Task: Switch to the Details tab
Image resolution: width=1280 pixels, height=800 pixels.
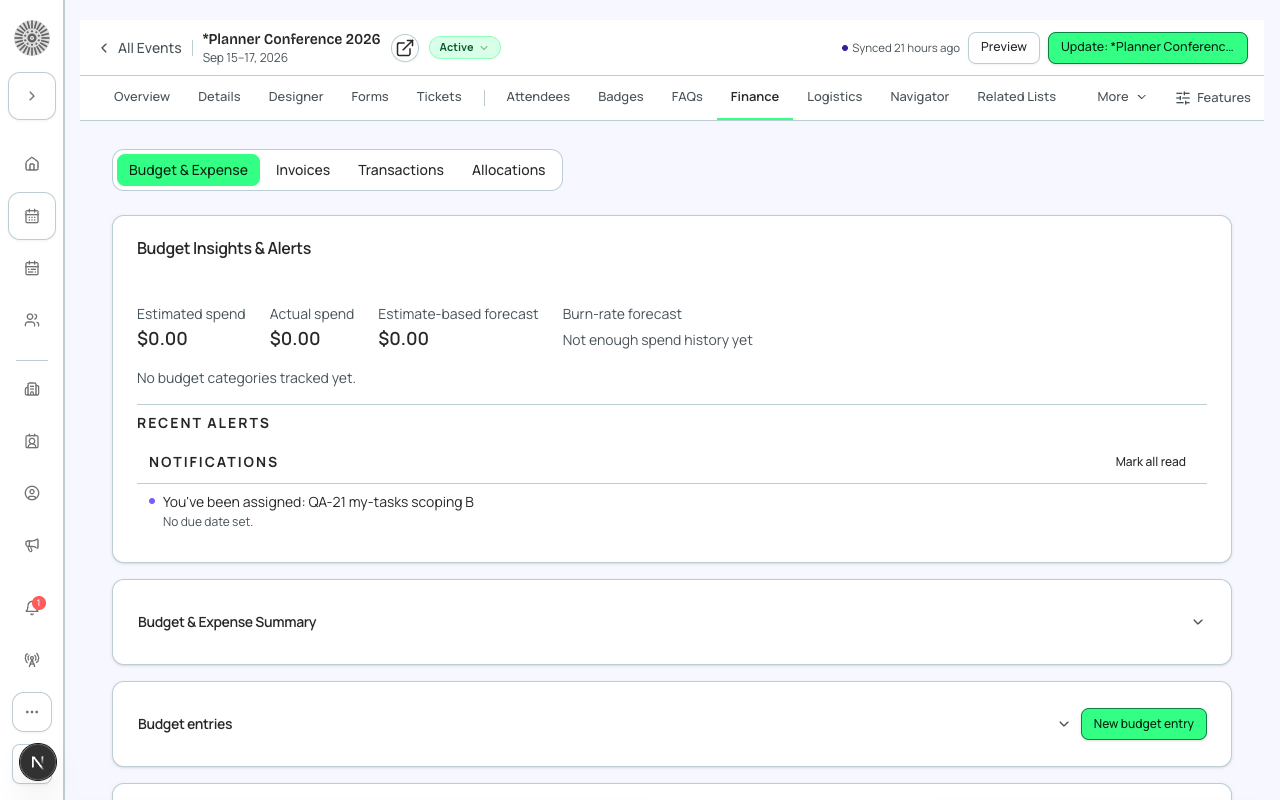Action: [x=219, y=97]
